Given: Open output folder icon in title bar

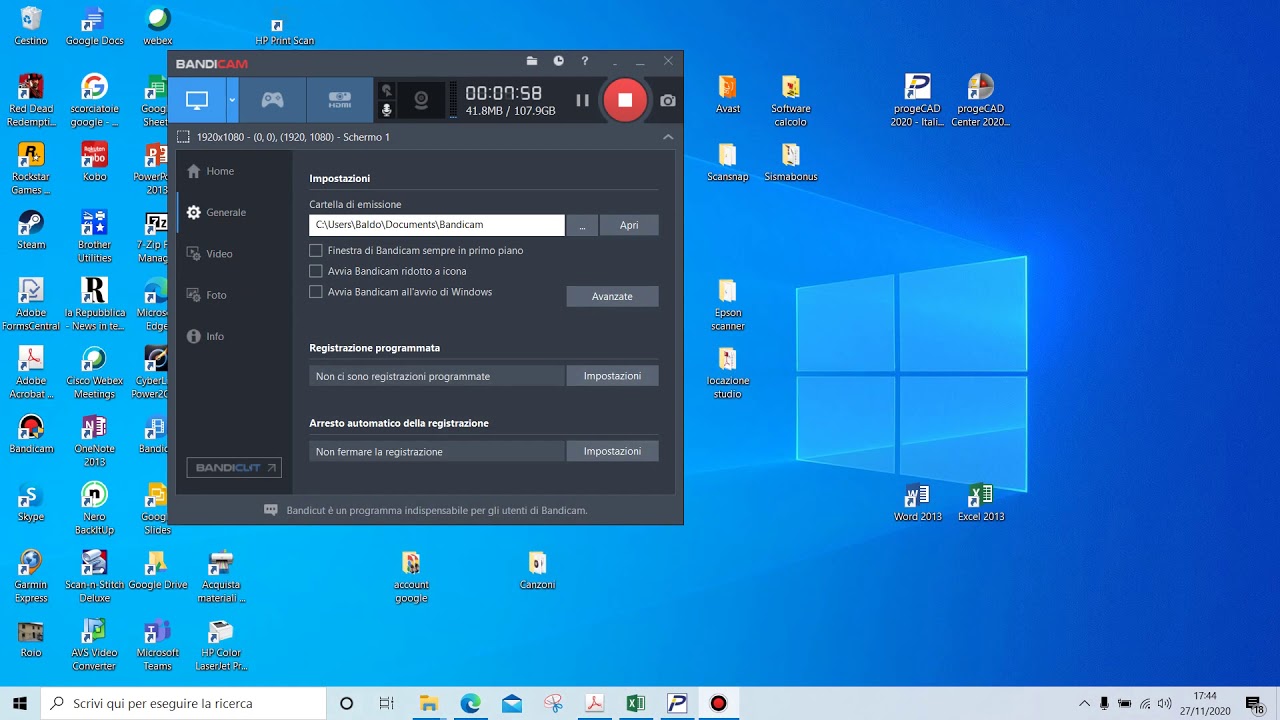Looking at the screenshot, I should click(532, 61).
